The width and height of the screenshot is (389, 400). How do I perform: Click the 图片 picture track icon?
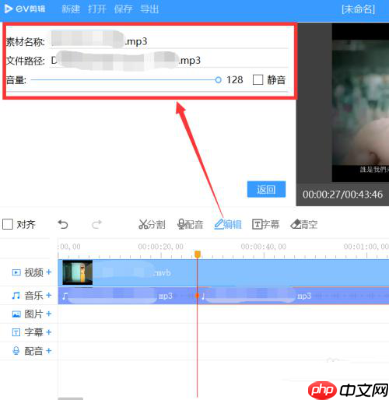(x=16, y=314)
